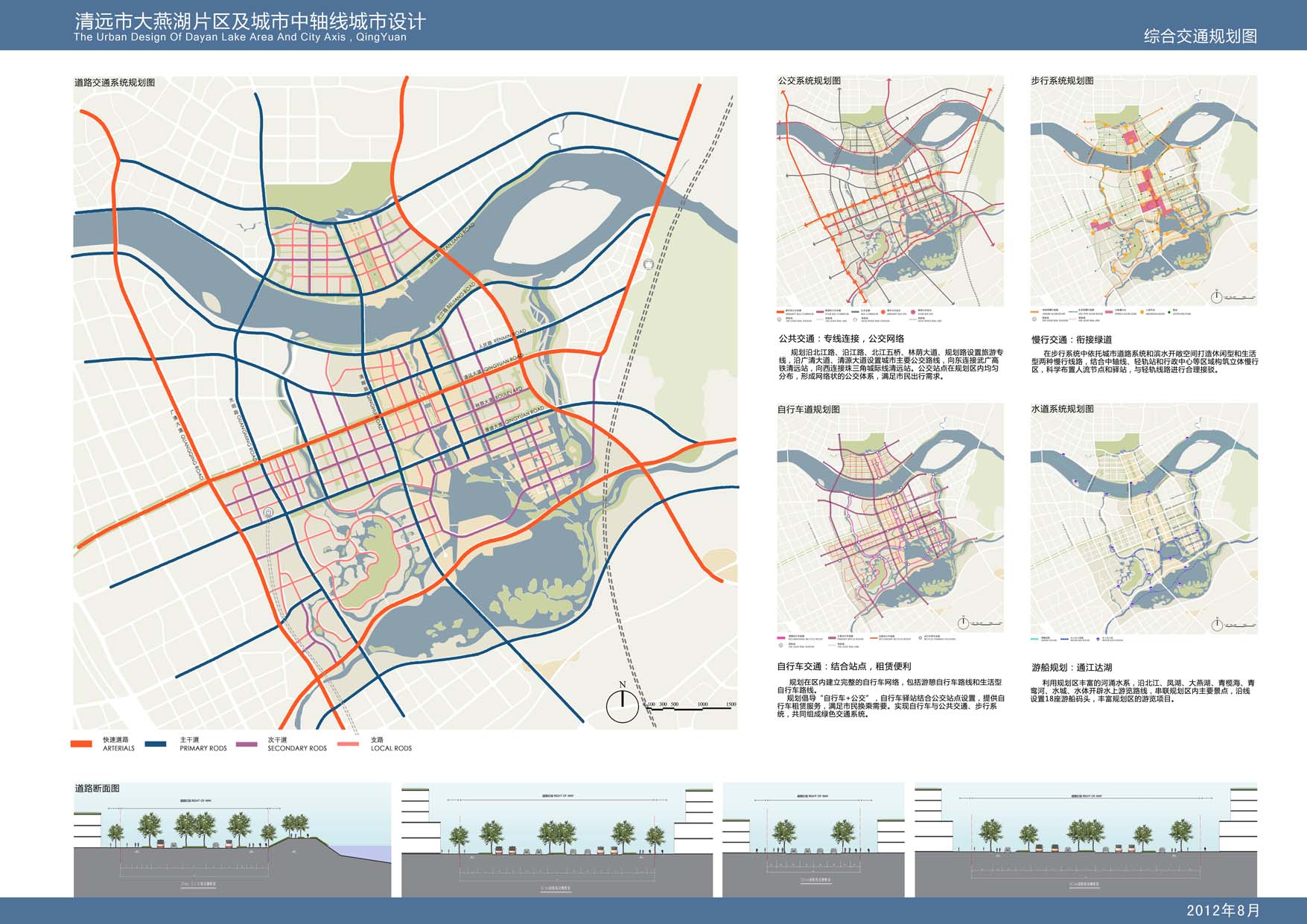Select the third, narrowest road cross-section drawing
The width and height of the screenshot is (1307, 924).
point(813,840)
